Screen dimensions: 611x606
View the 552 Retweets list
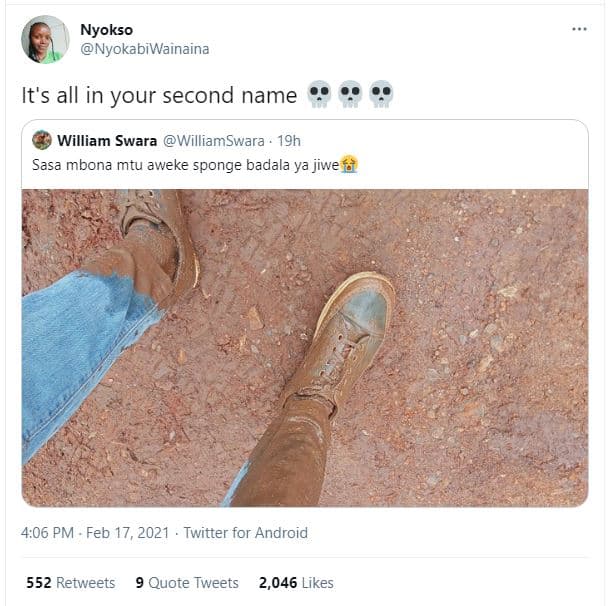70,582
